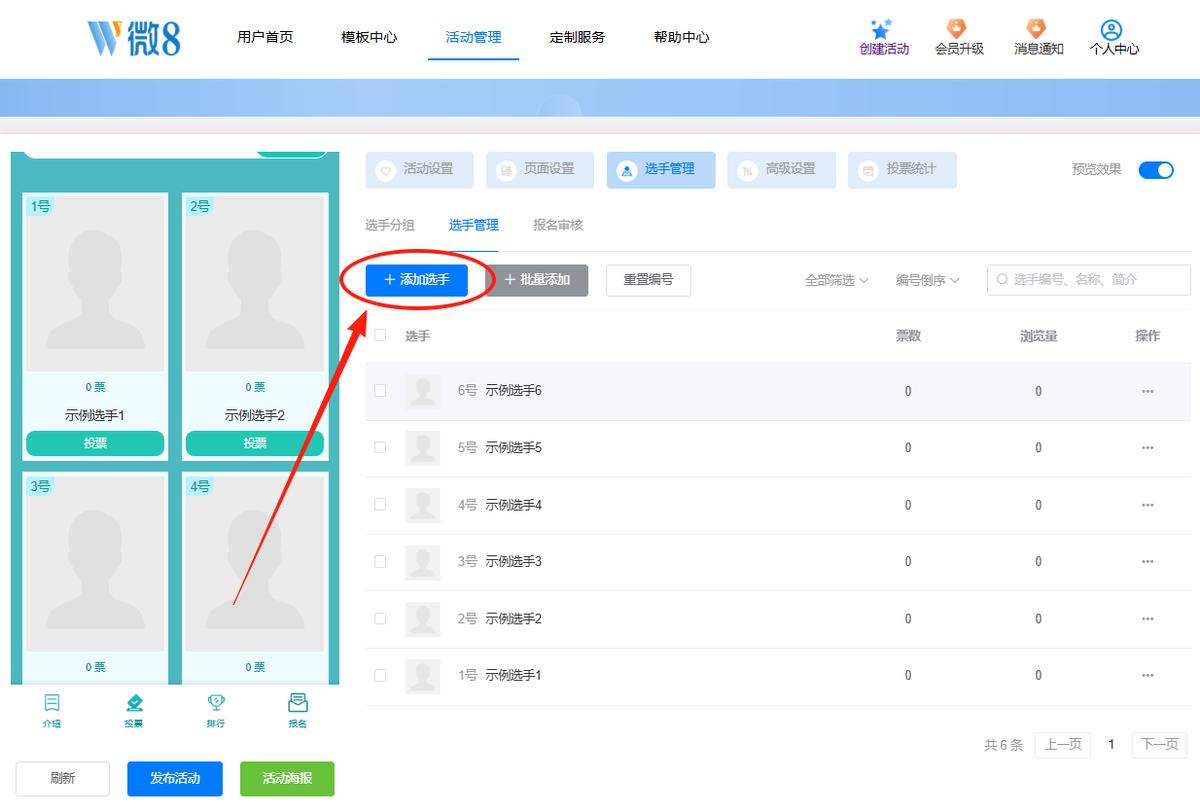The width and height of the screenshot is (1200, 812).
Task: Tap the 报名 icon in preview
Action: coord(297,703)
